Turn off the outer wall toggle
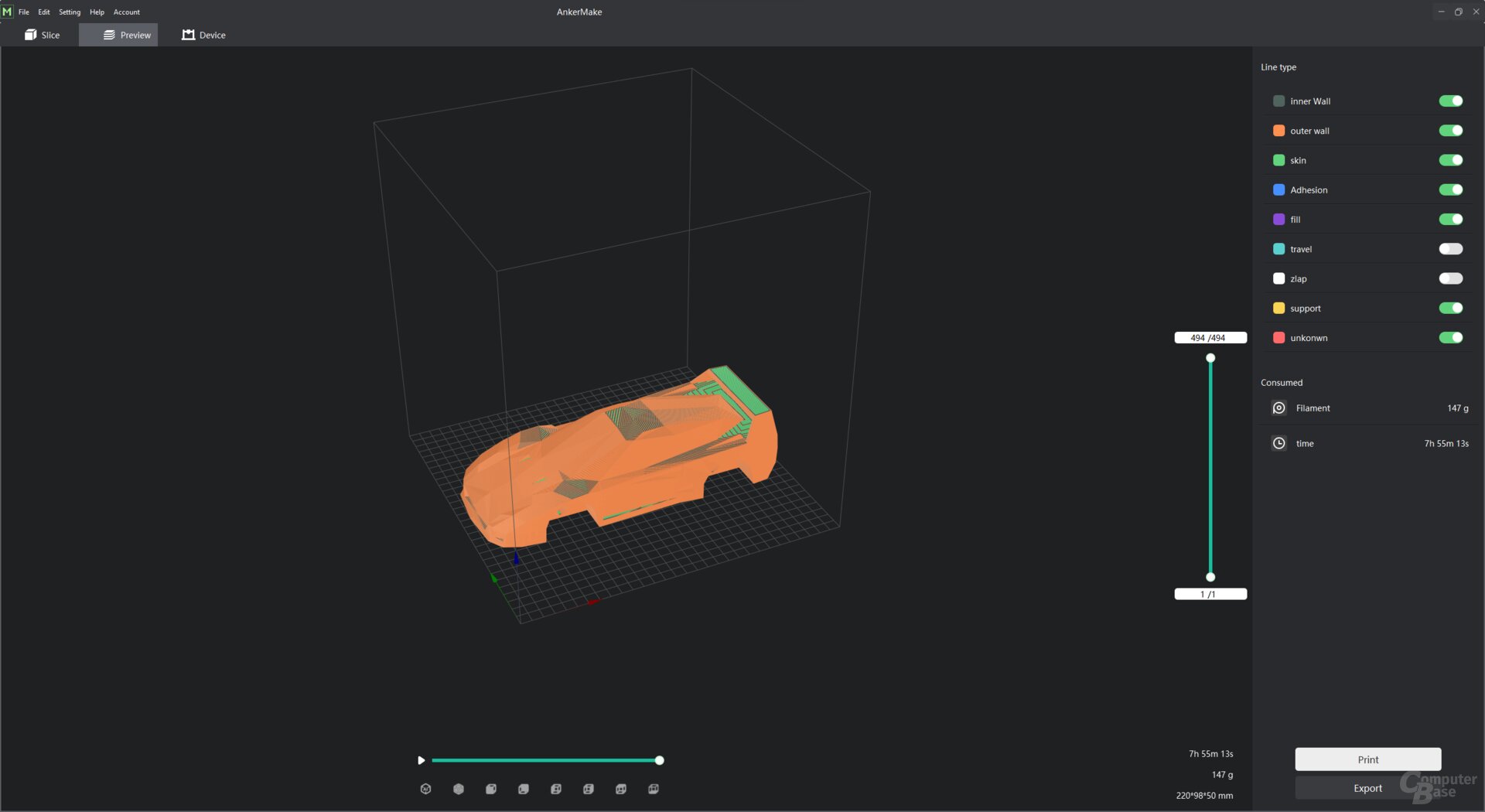This screenshot has height=812, width=1485. [1450, 131]
